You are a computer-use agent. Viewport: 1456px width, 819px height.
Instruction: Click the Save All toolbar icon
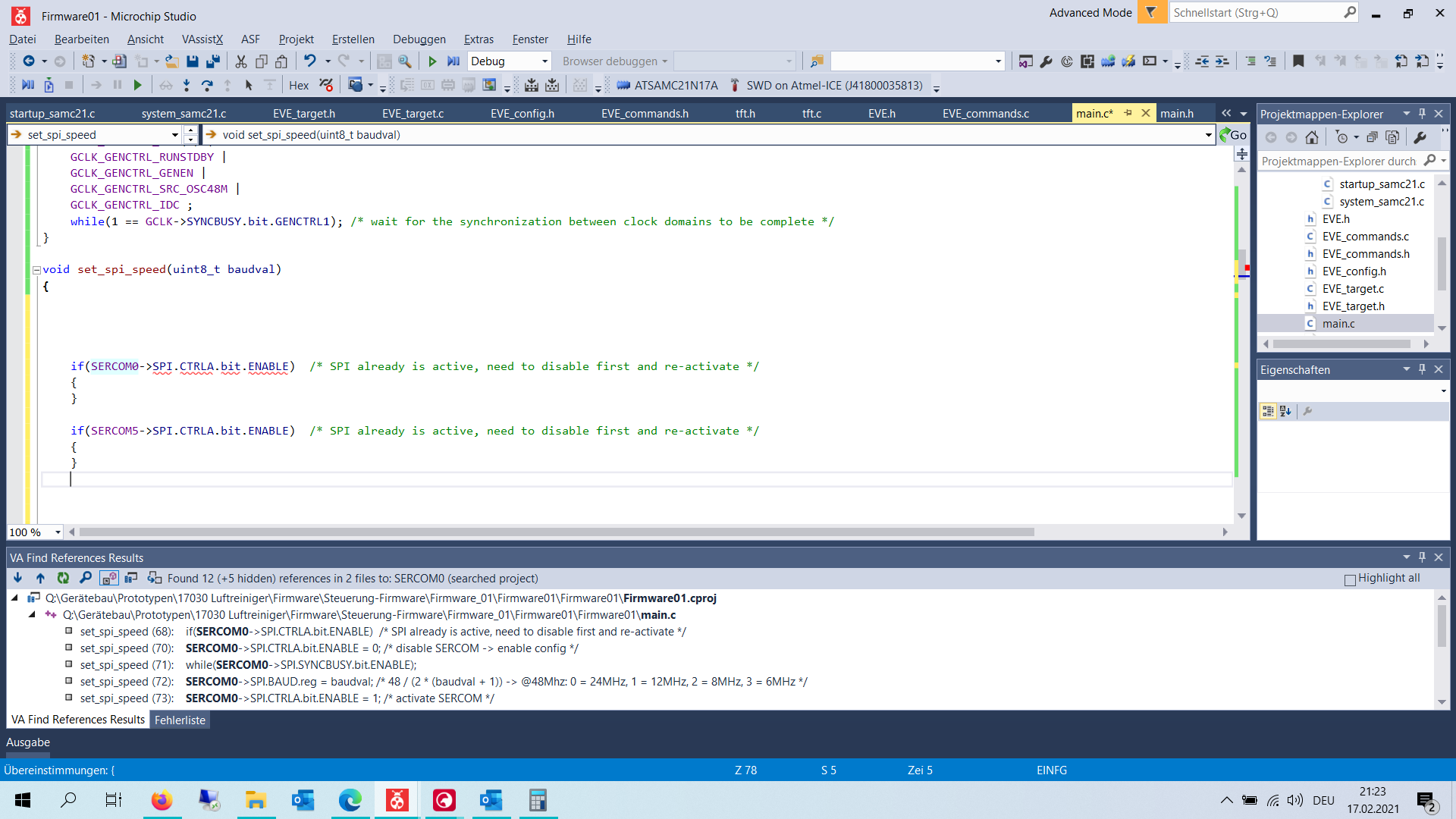point(213,61)
